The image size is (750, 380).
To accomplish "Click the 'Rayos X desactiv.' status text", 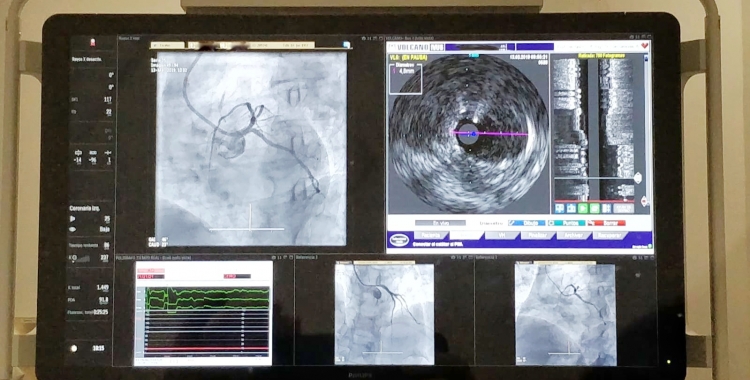I will pos(86,60).
